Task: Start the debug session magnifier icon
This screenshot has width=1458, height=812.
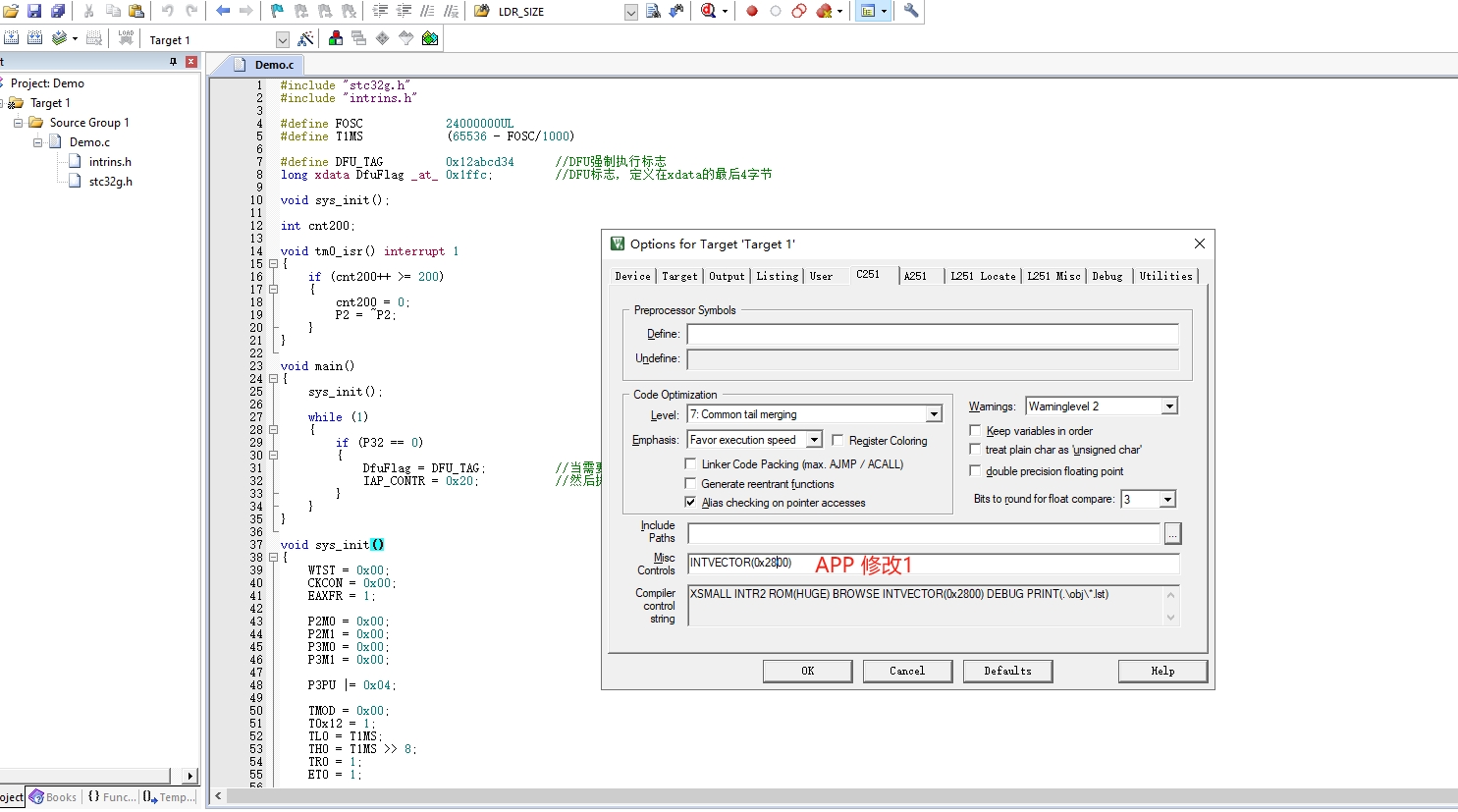Action: [708, 11]
